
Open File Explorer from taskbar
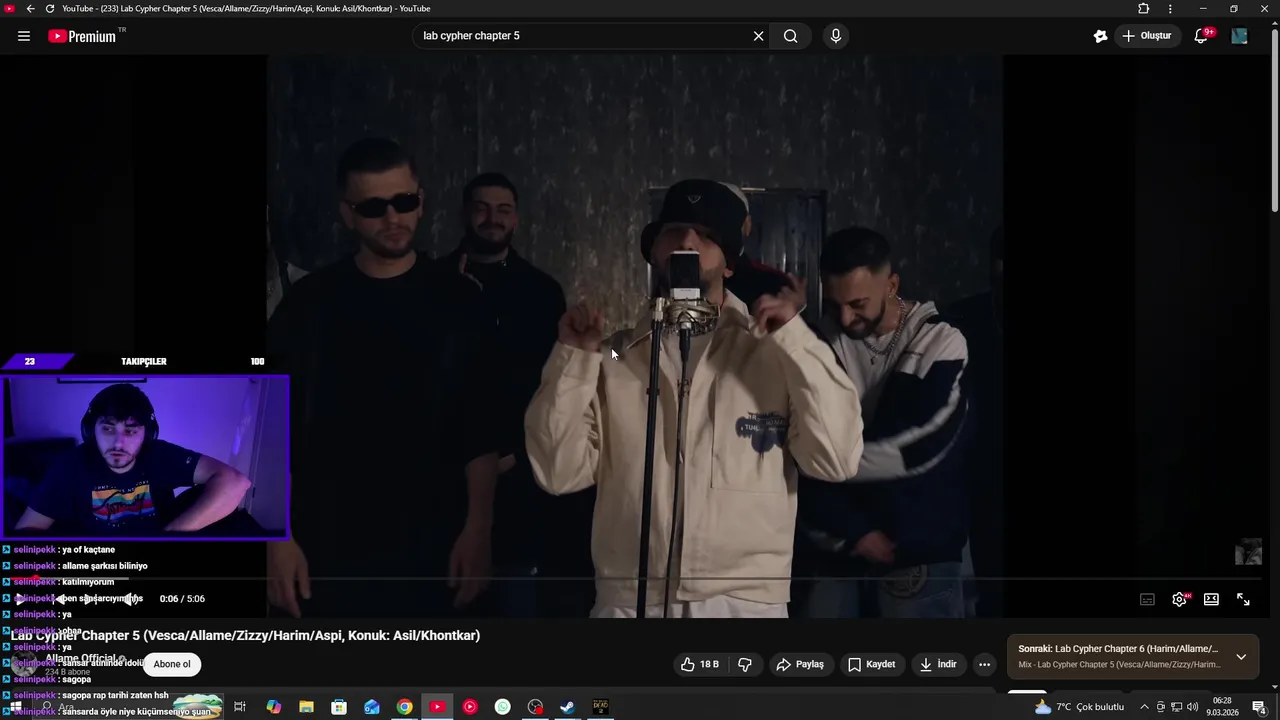(x=306, y=707)
